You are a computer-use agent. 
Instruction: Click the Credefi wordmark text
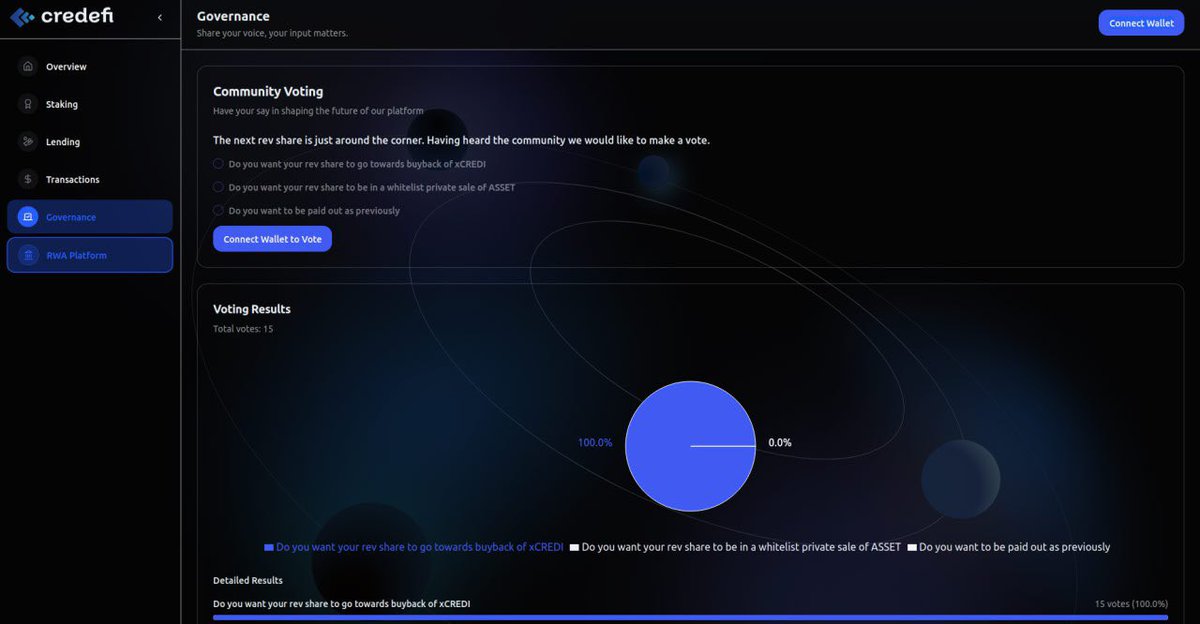(77, 16)
